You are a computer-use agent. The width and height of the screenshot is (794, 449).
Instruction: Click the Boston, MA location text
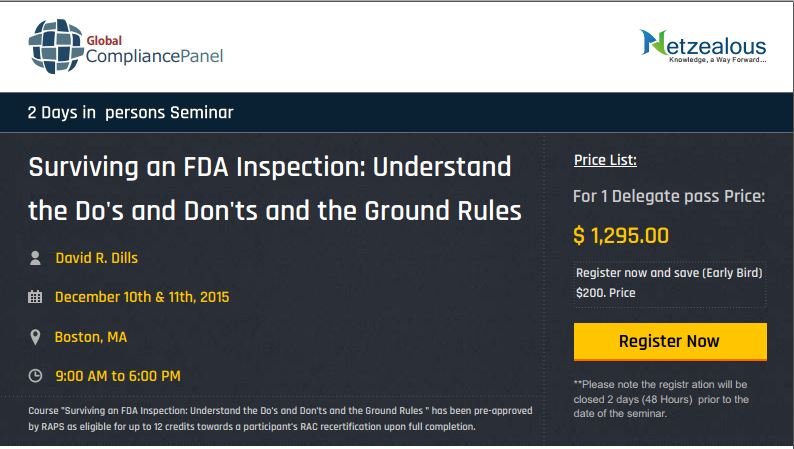click(91, 337)
